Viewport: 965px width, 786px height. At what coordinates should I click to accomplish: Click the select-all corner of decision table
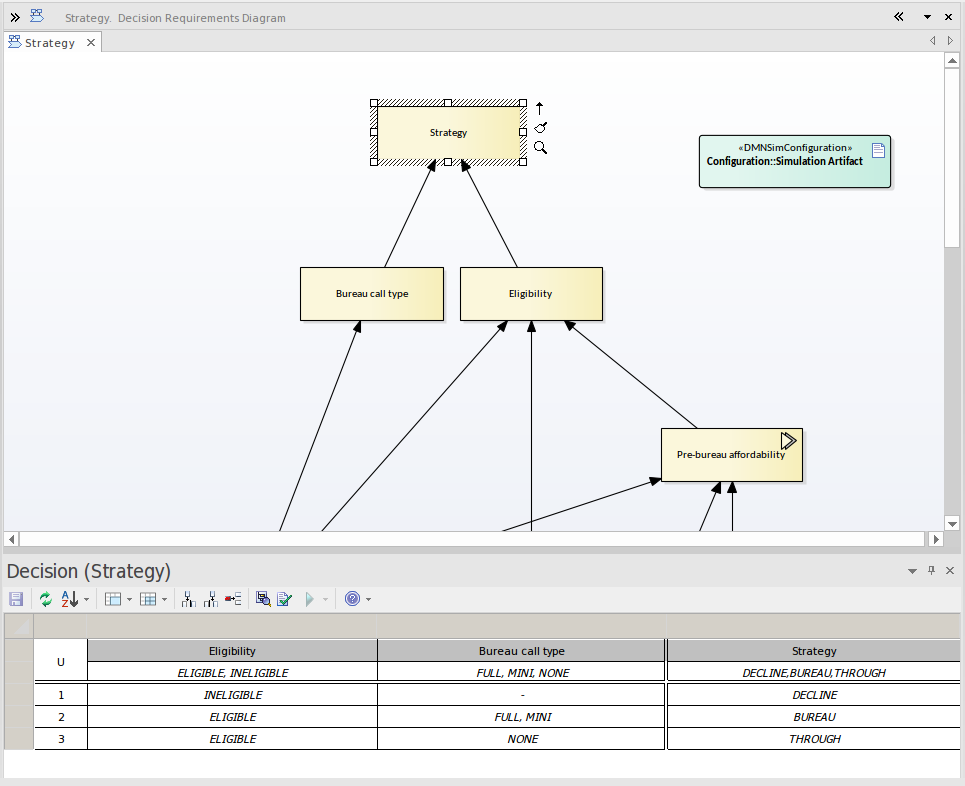[x=19, y=627]
